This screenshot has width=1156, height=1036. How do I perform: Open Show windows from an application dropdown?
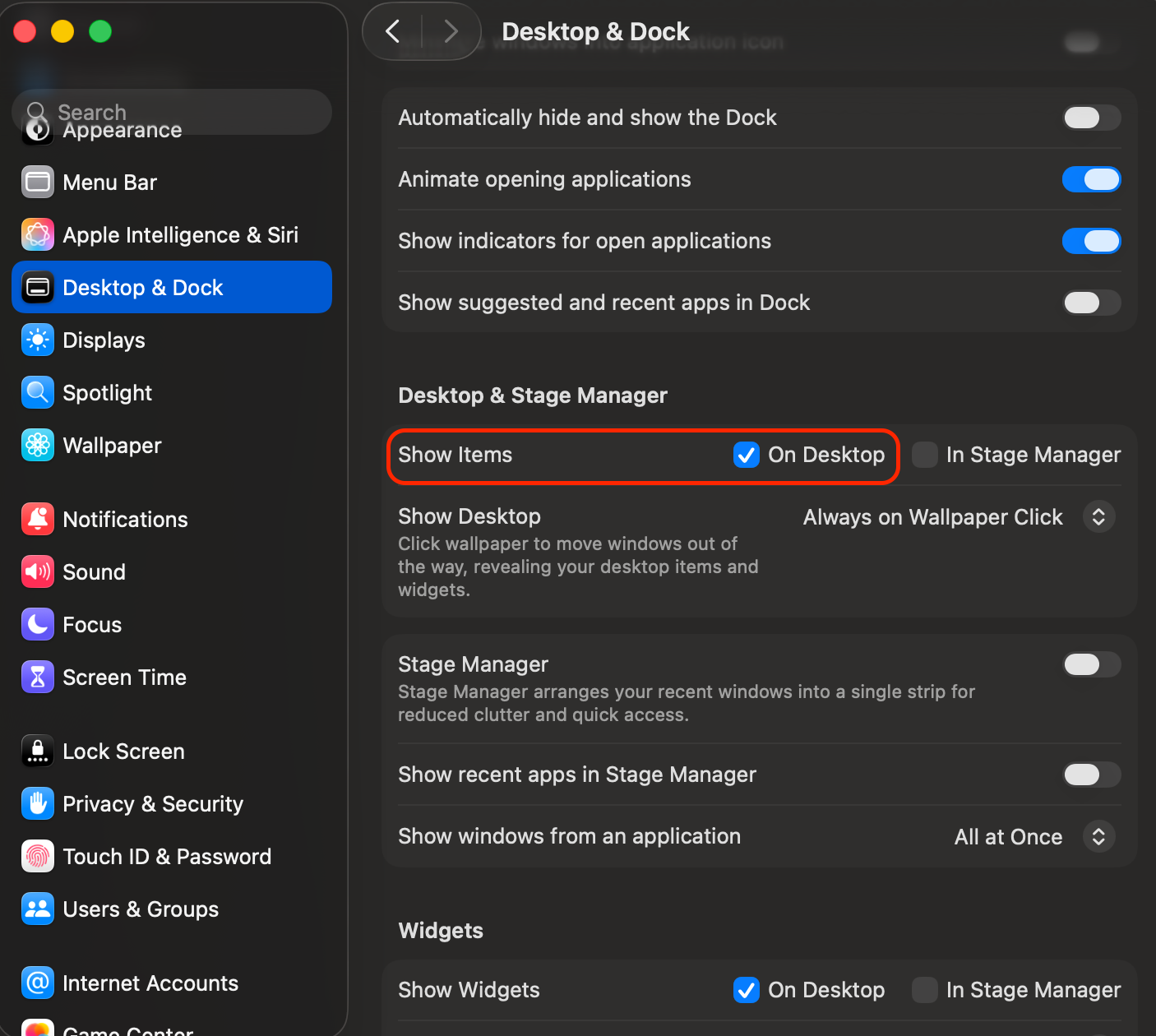(1098, 837)
